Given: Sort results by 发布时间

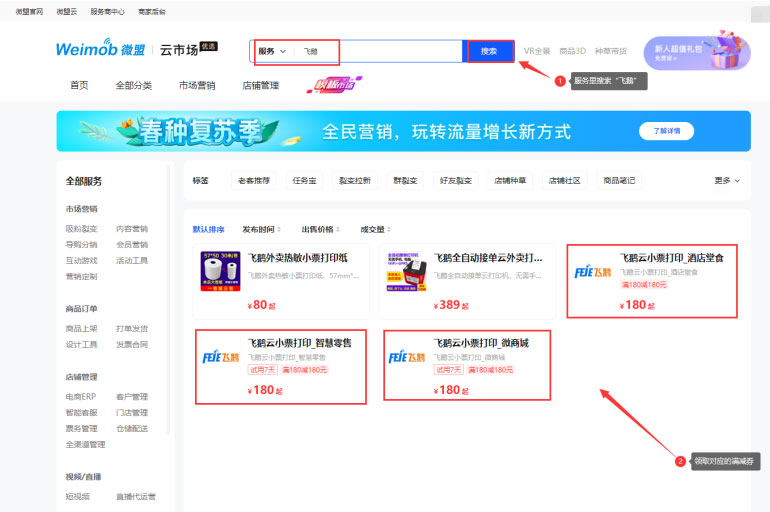Looking at the screenshot, I should click(x=261, y=229).
